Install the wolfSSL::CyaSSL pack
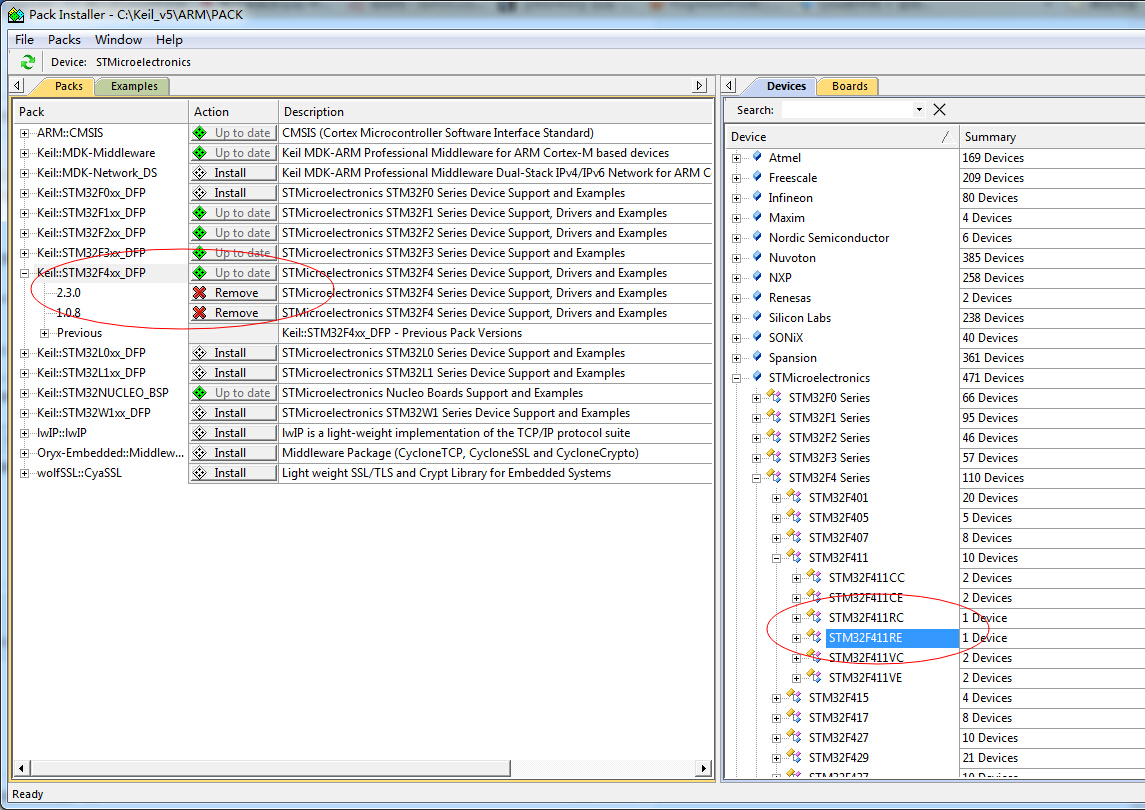Screen dimensions: 1145x810 [x=233, y=473]
